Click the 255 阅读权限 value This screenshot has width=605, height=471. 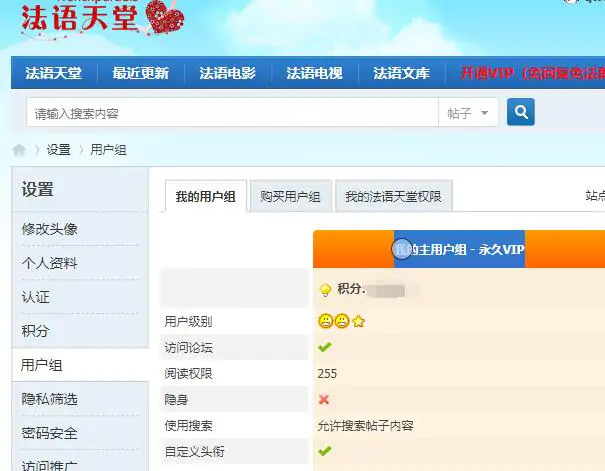click(x=327, y=373)
